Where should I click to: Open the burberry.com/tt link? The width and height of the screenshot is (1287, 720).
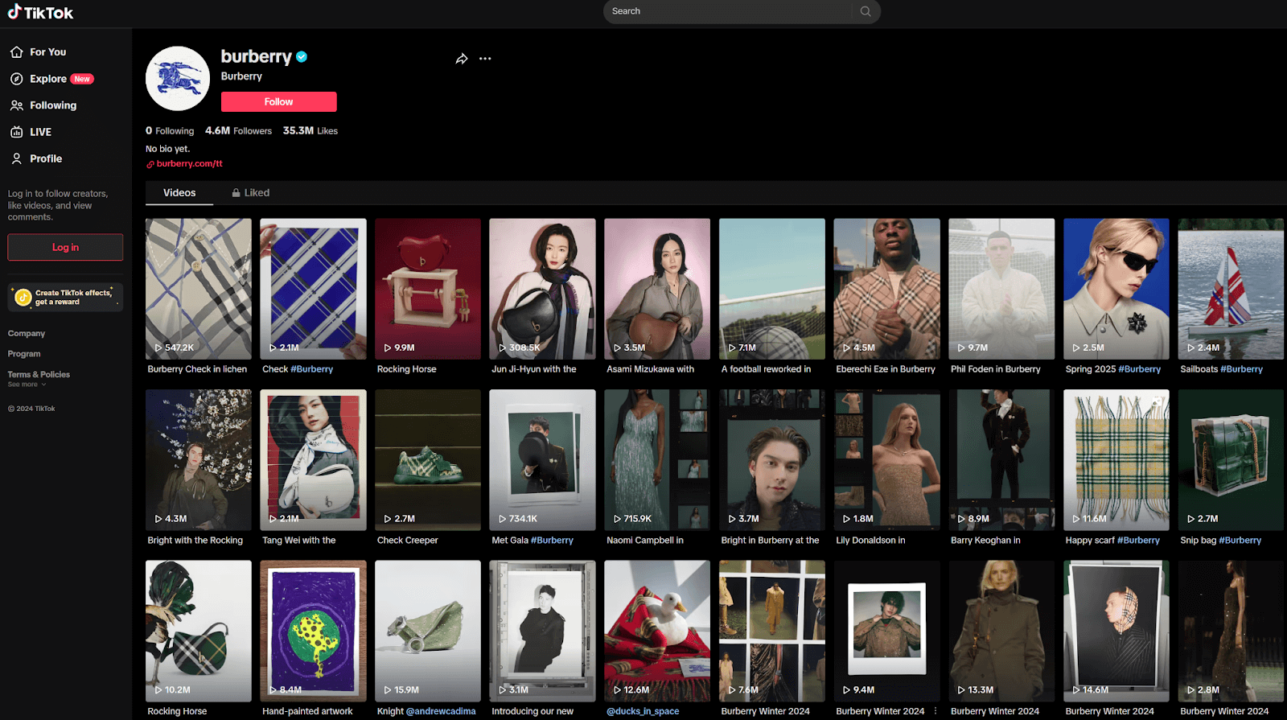click(x=189, y=164)
